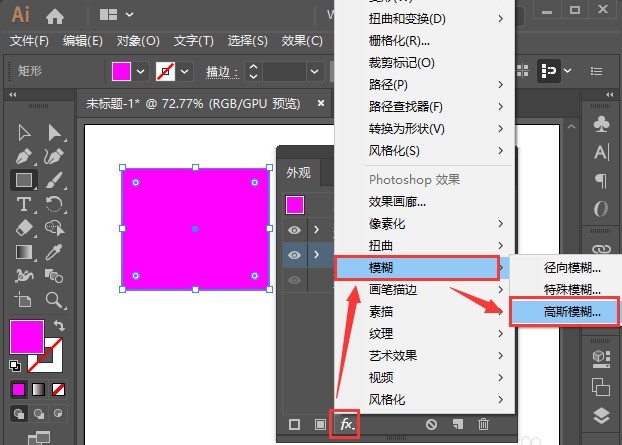The image size is (622, 445).
Task: Select the Type tool
Action: (x=24, y=204)
